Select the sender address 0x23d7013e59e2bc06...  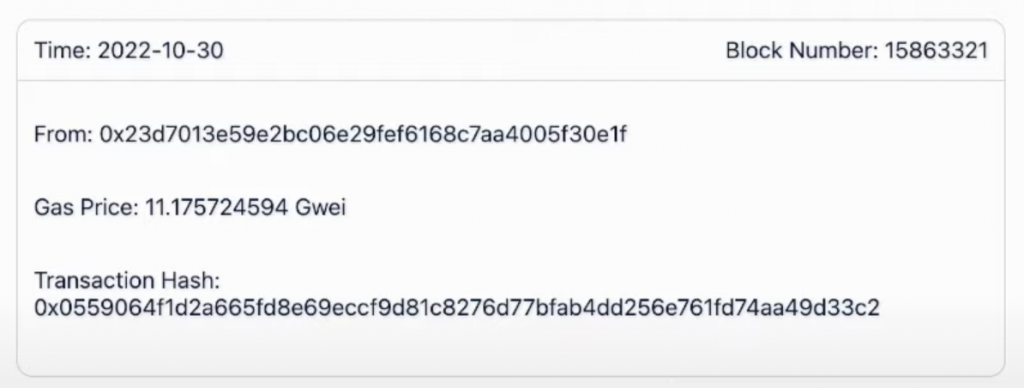tap(363, 135)
